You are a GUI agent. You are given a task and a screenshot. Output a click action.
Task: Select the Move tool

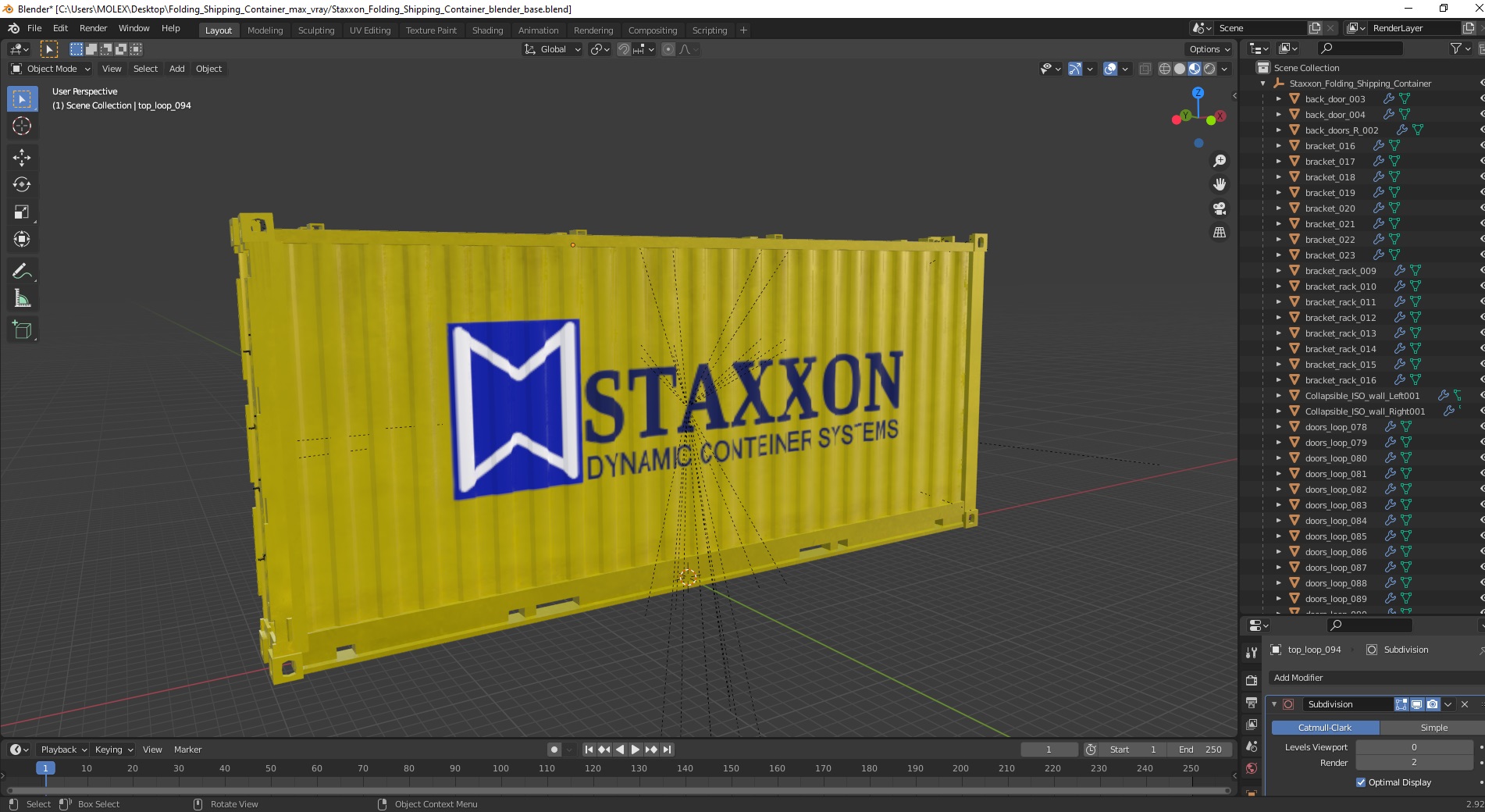pos(22,158)
